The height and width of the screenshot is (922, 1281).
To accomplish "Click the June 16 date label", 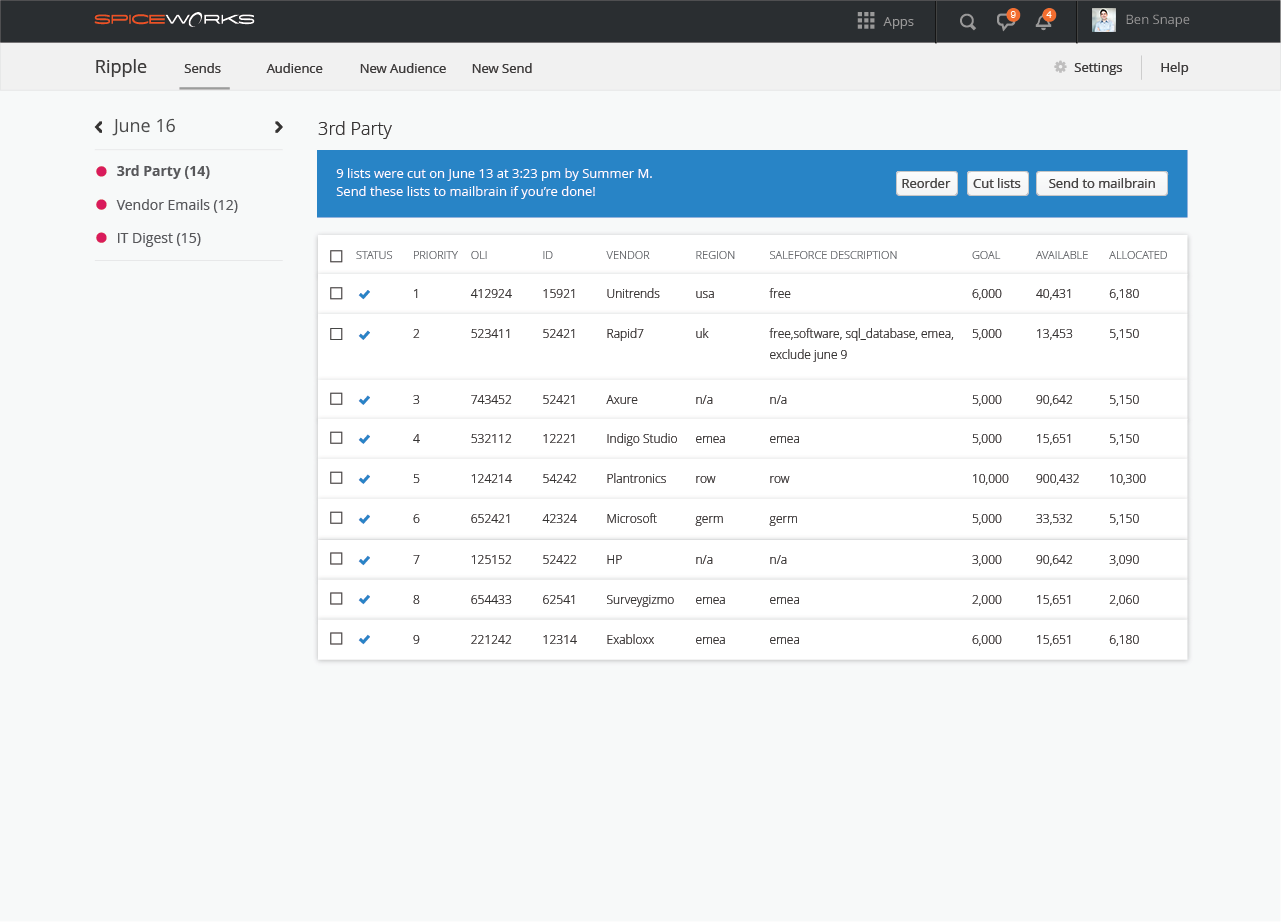I will tap(145, 126).
